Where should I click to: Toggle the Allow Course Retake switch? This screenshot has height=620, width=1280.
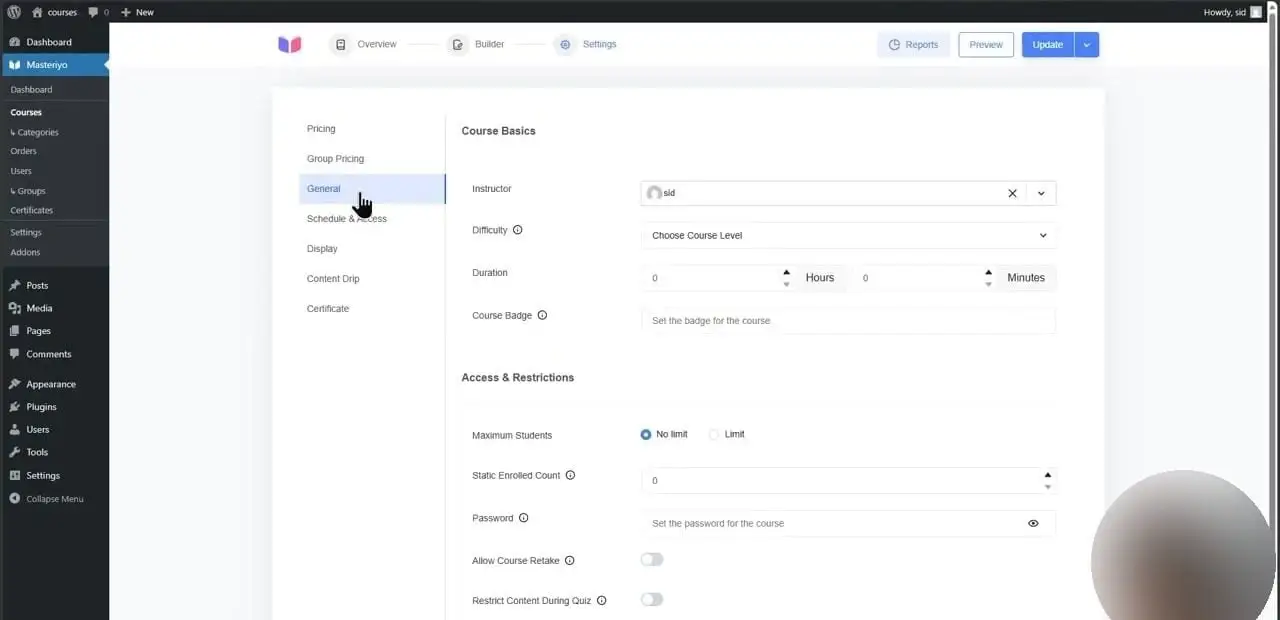(x=652, y=560)
